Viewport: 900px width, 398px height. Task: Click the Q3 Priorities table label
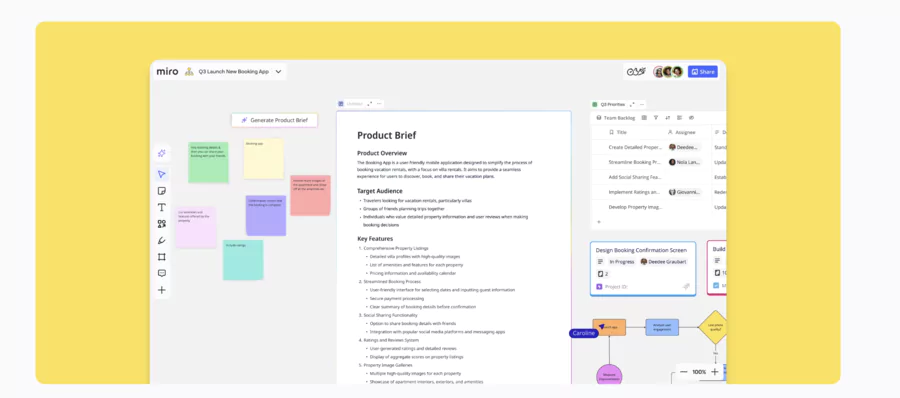(612, 105)
